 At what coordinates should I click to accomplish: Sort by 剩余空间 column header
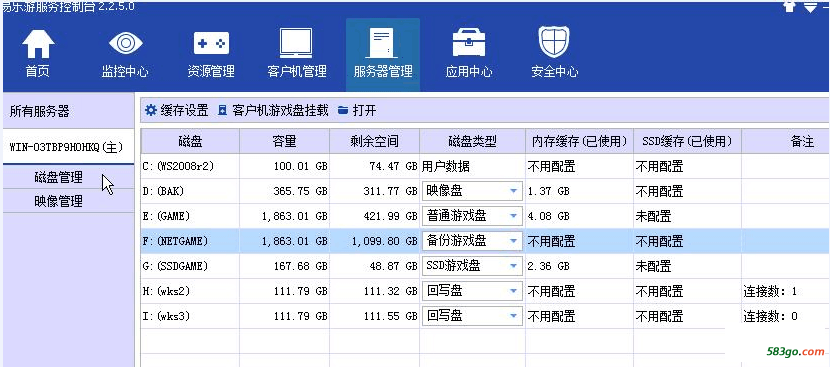[374, 141]
